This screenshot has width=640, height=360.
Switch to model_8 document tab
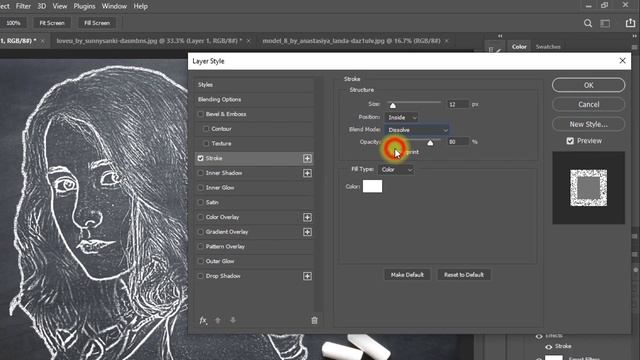[x=351, y=41]
